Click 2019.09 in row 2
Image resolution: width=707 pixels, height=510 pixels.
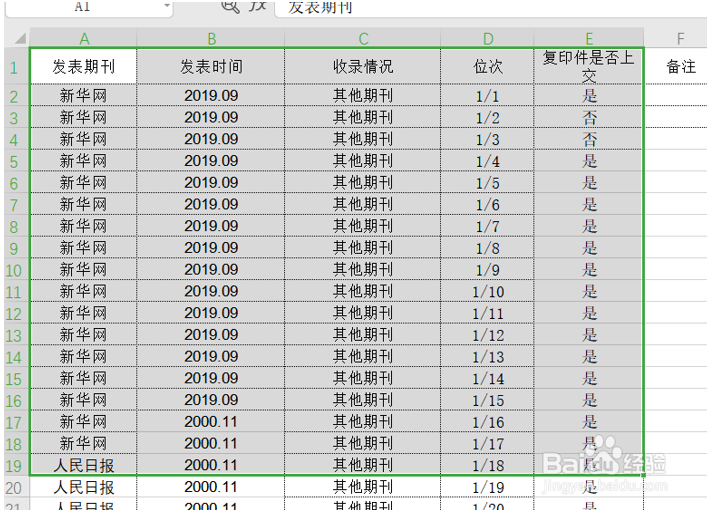(211, 96)
